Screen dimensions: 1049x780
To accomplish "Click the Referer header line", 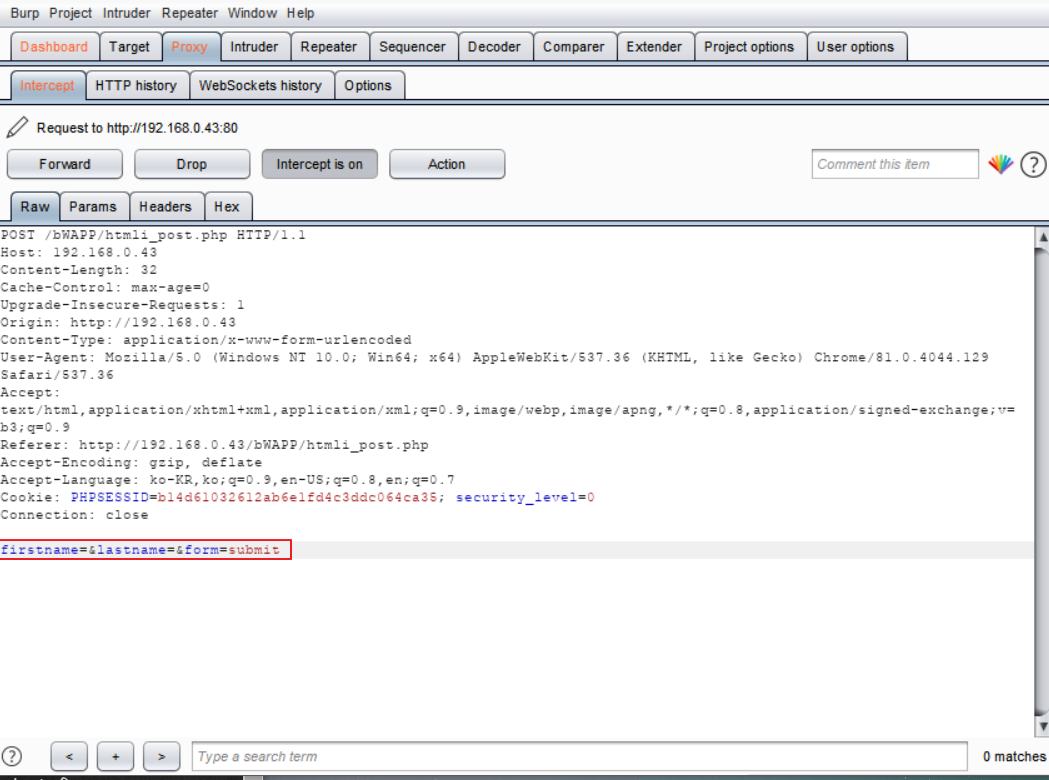I will coord(215,445).
